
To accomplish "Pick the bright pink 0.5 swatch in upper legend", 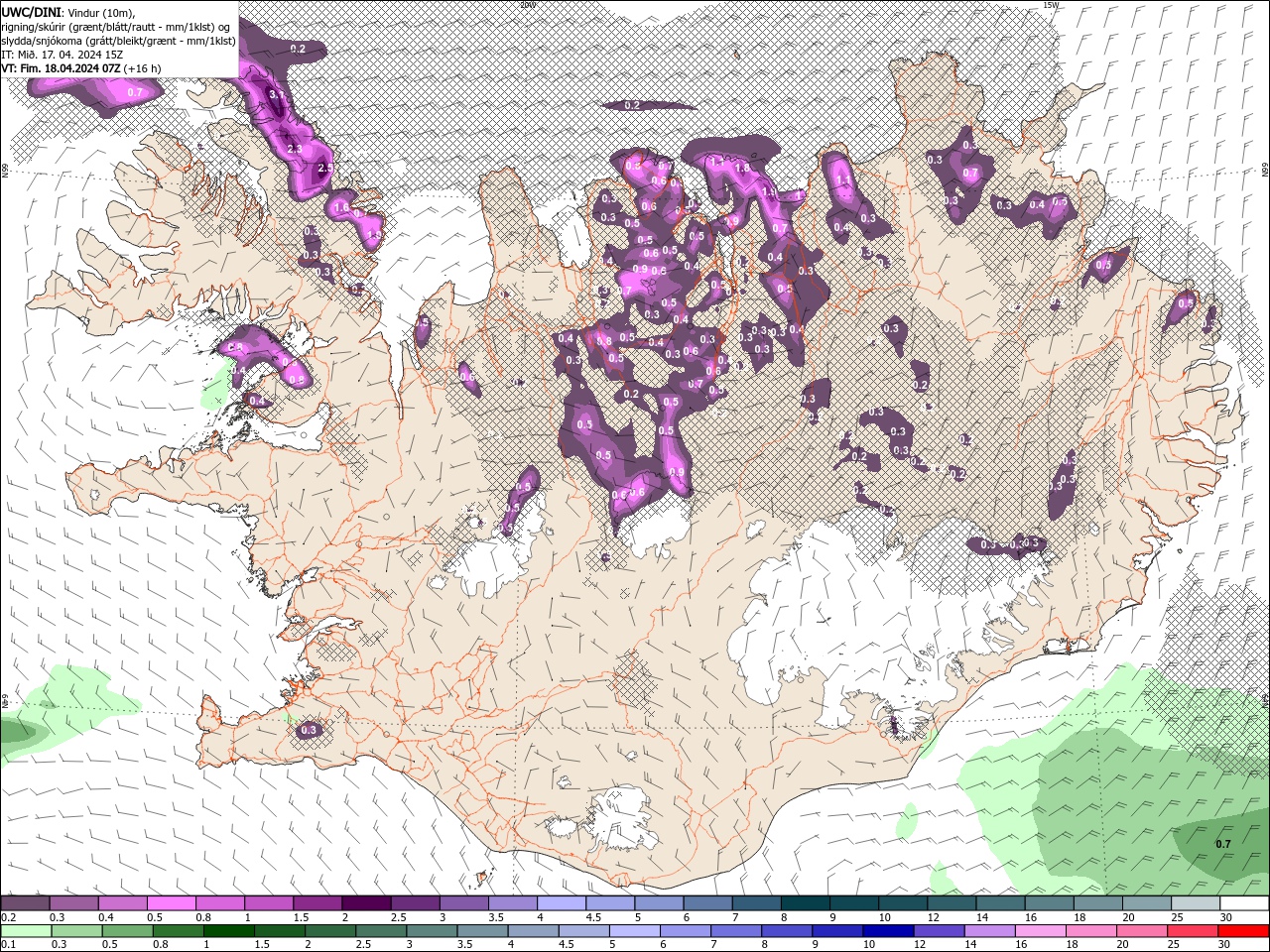I will tap(171, 903).
